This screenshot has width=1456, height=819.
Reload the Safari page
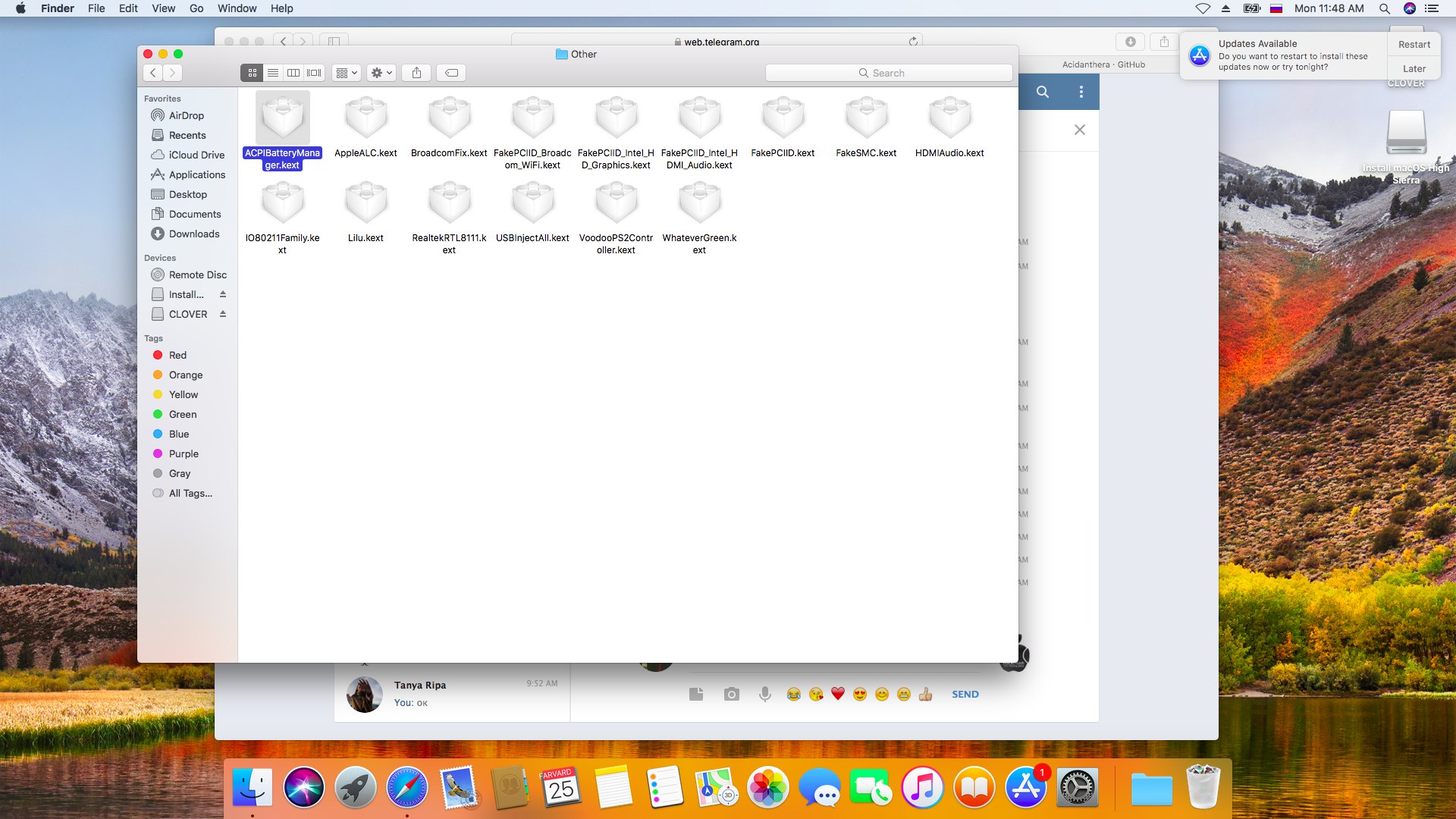(x=913, y=42)
